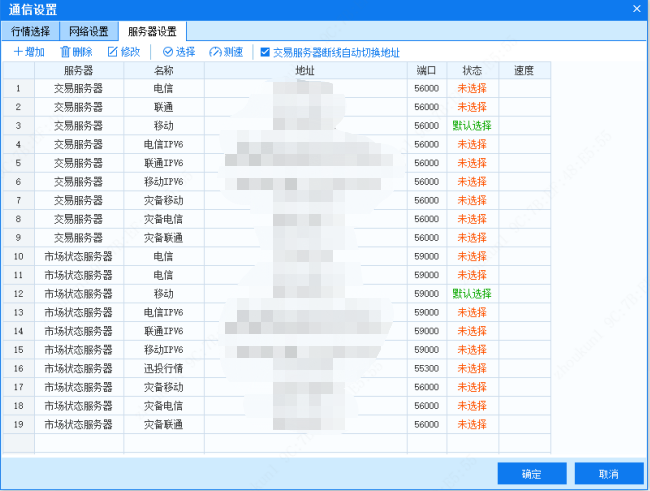
Task: Select 灾备电信 name in row 18
Action: click(164, 406)
